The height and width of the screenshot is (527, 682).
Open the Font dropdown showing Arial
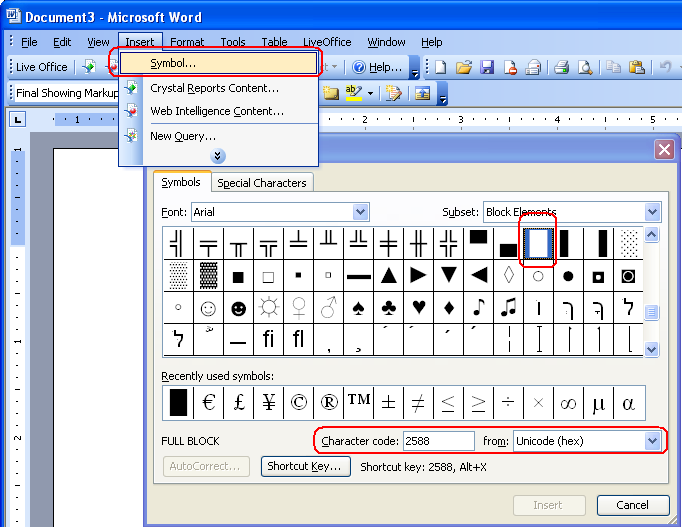pyautogui.click(x=361, y=212)
